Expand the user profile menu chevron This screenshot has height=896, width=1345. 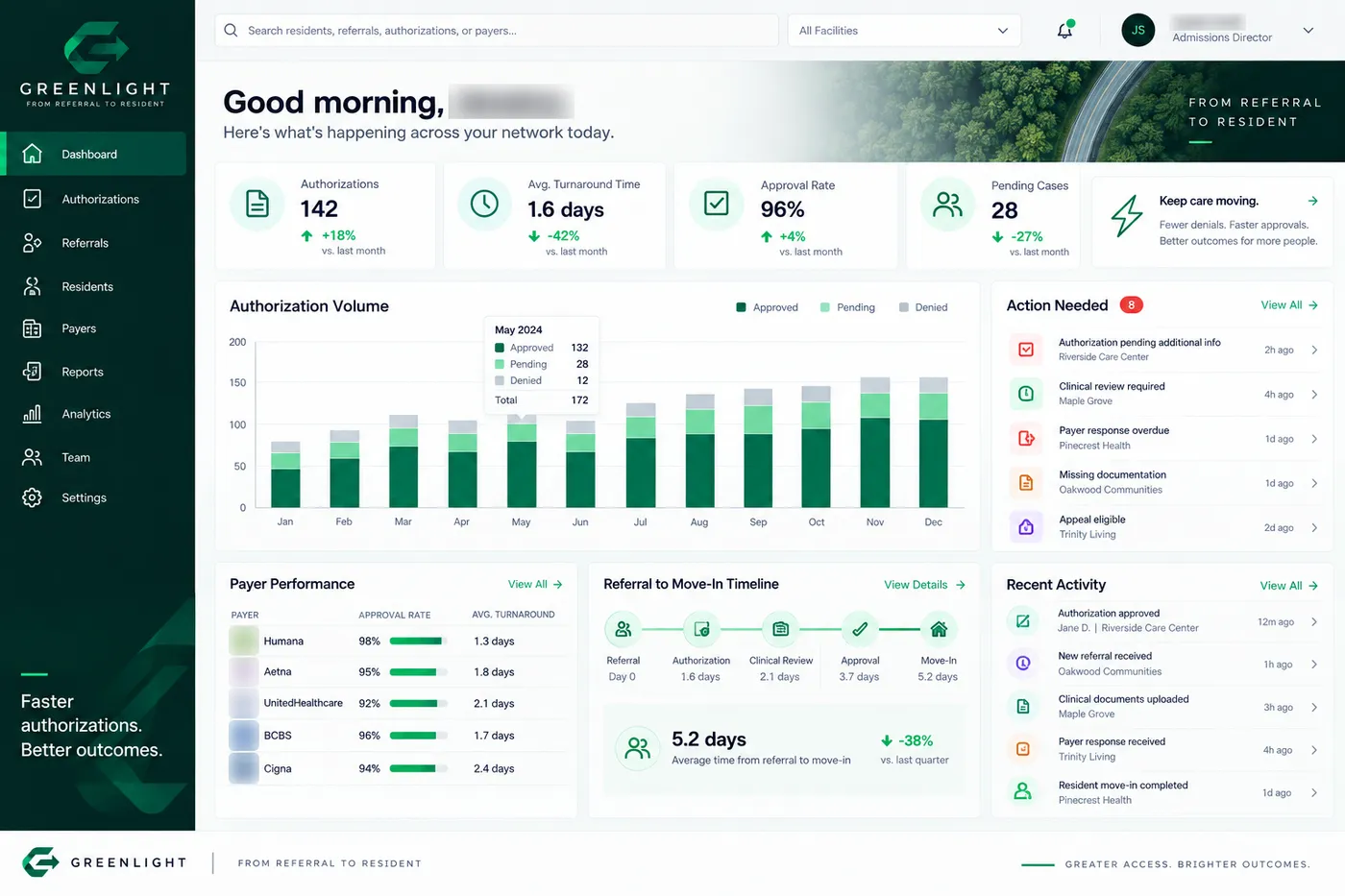point(1308,31)
